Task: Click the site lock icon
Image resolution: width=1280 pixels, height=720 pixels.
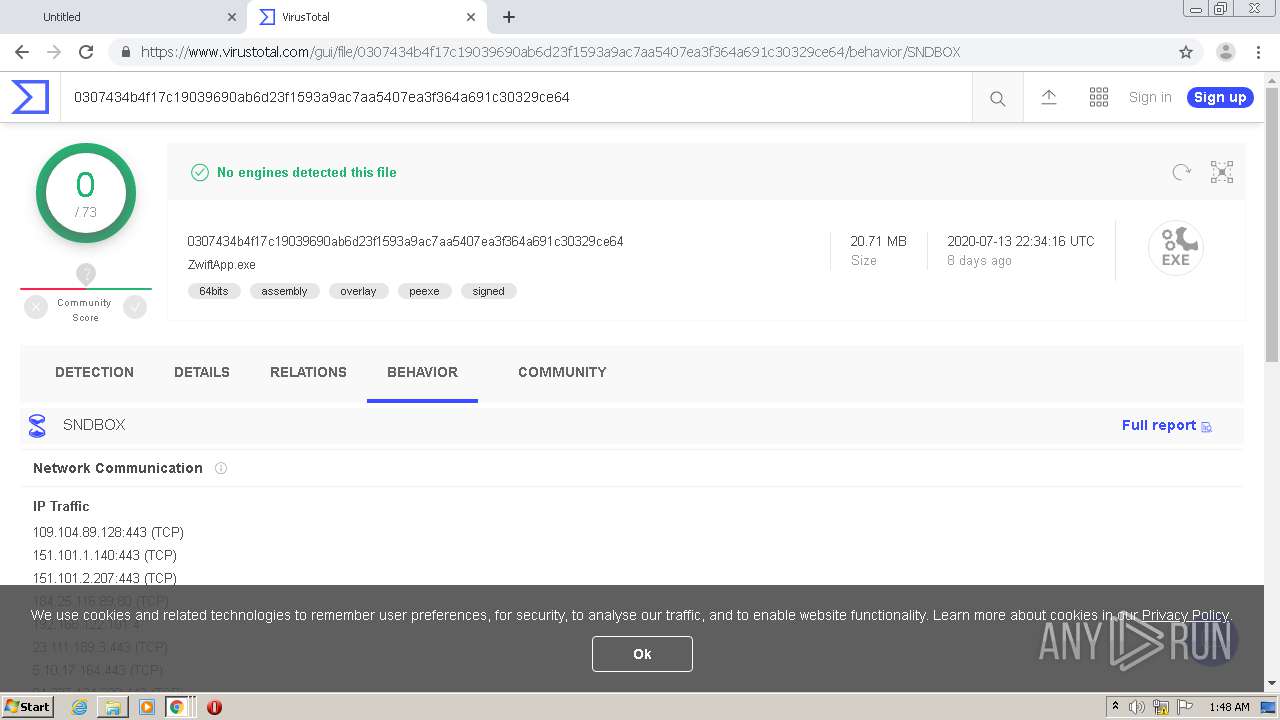Action: pyautogui.click(x=125, y=52)
